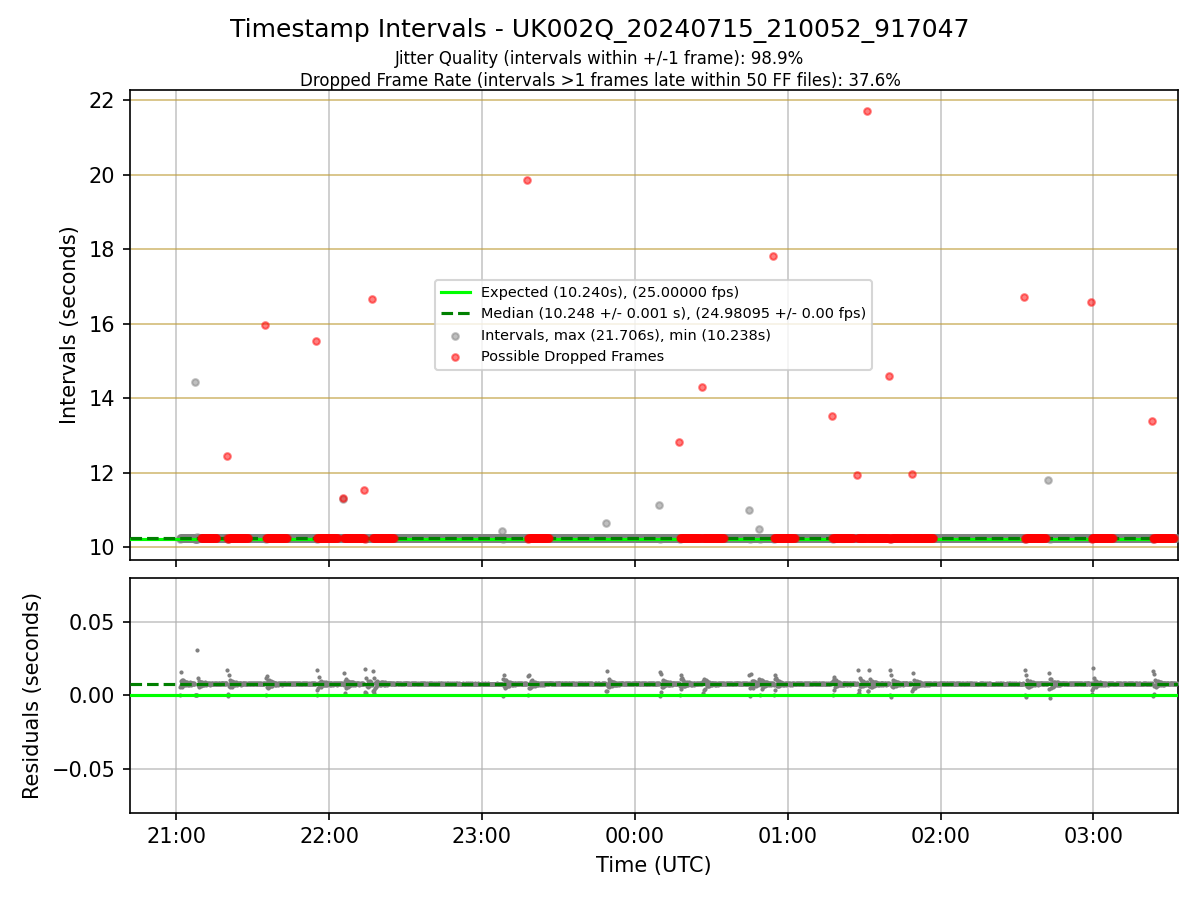Click the red point near 17.8 seconds before 01:00
This screenshot has height=900, width=1200.
tap(773, 256)
